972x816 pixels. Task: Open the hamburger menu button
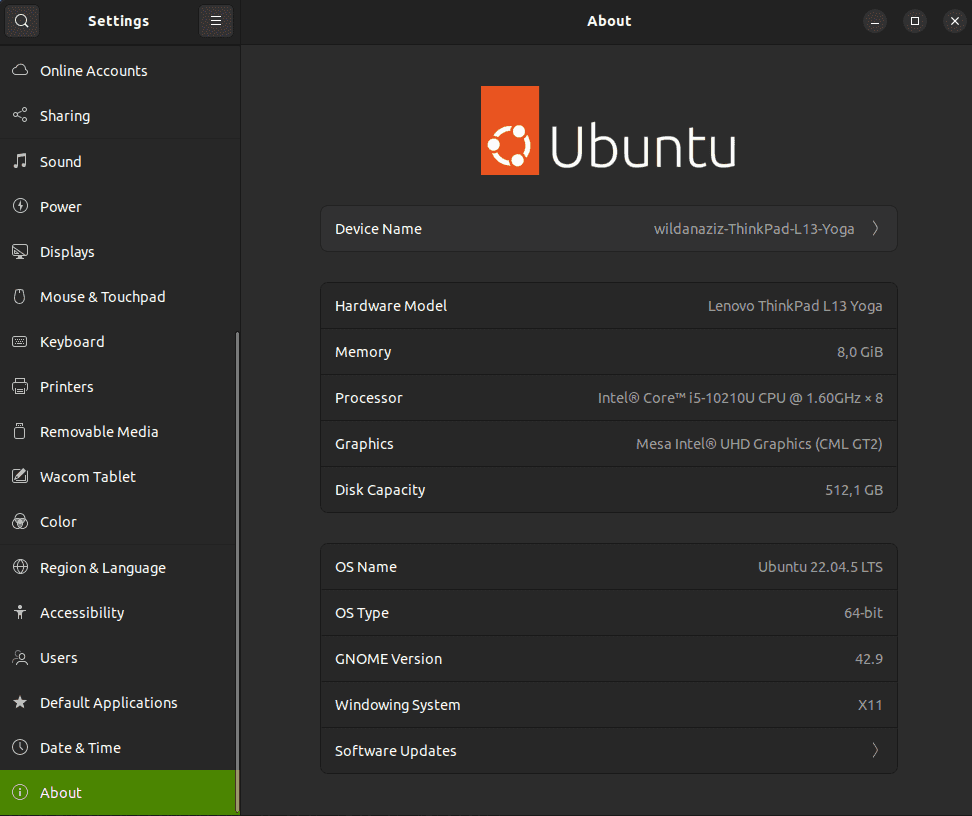tap(215, 21)
